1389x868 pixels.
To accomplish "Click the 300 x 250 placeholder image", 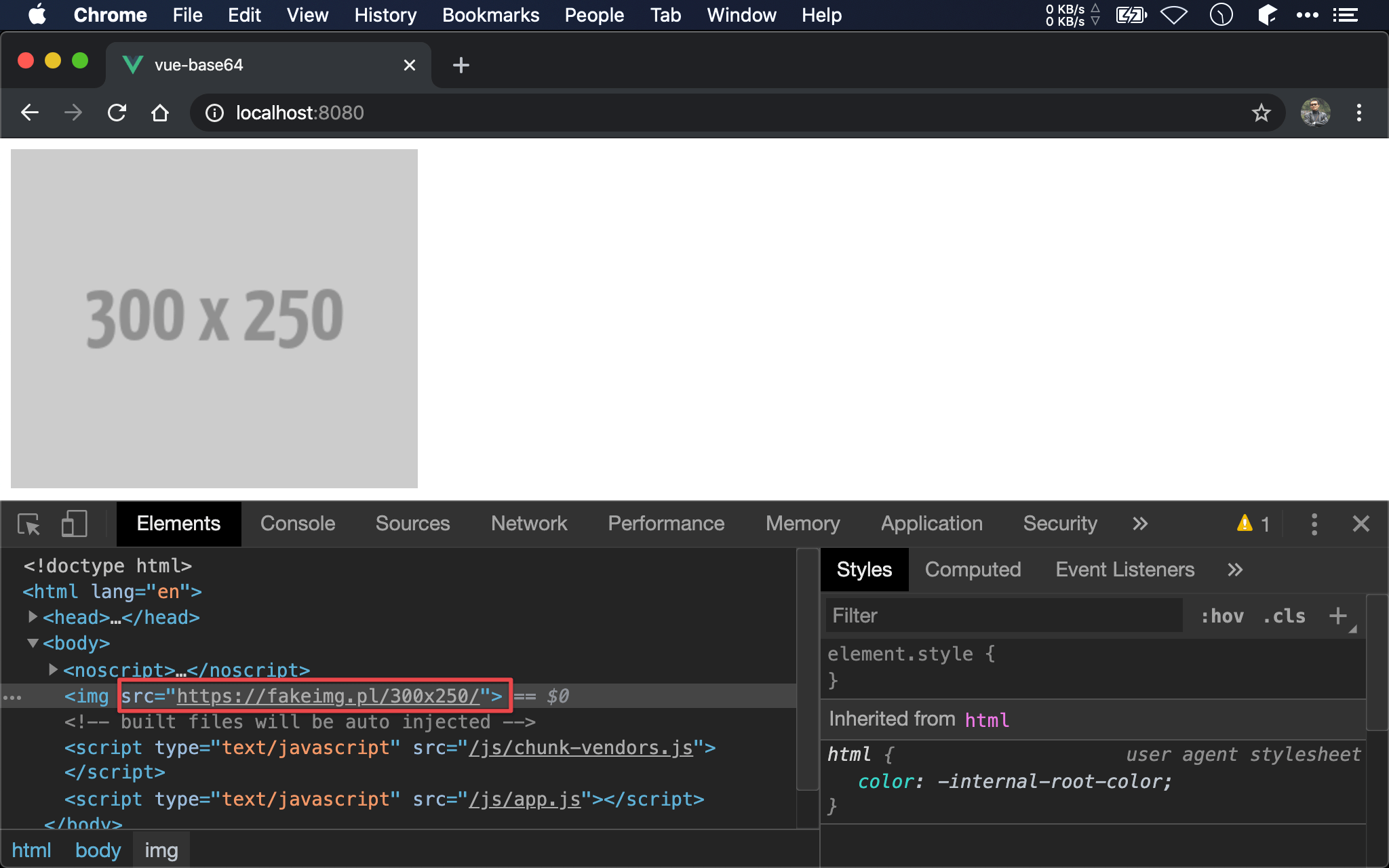I will [x=214, y=318].
